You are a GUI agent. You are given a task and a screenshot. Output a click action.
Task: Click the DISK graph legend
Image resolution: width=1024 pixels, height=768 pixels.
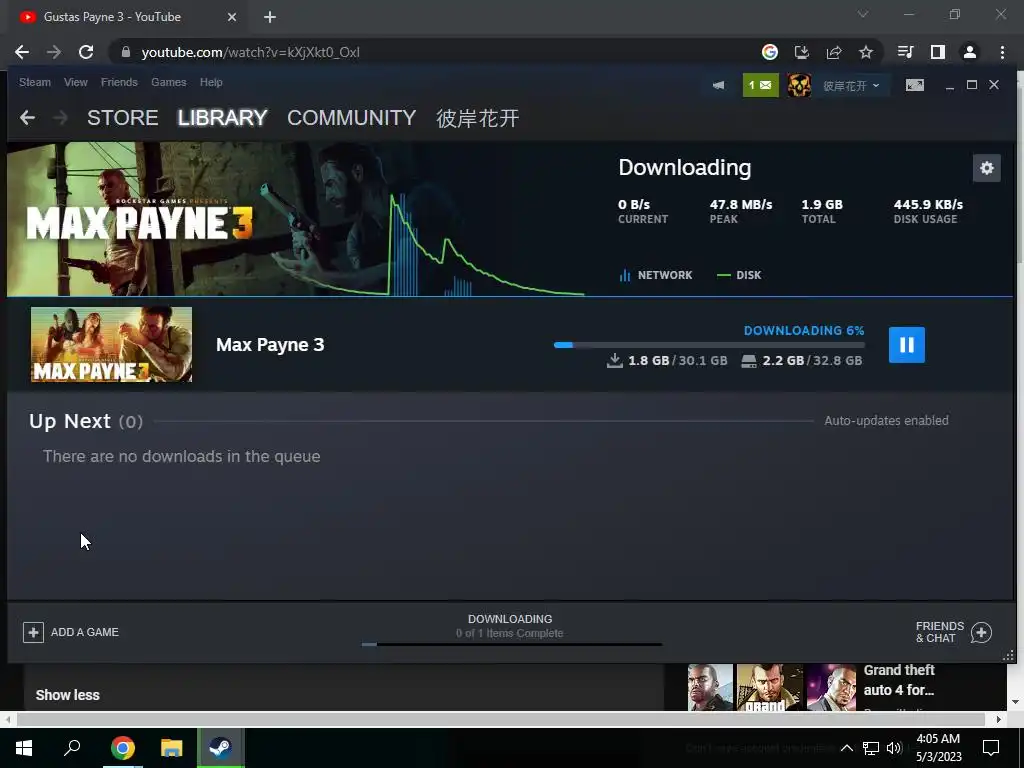click(739, 275)
